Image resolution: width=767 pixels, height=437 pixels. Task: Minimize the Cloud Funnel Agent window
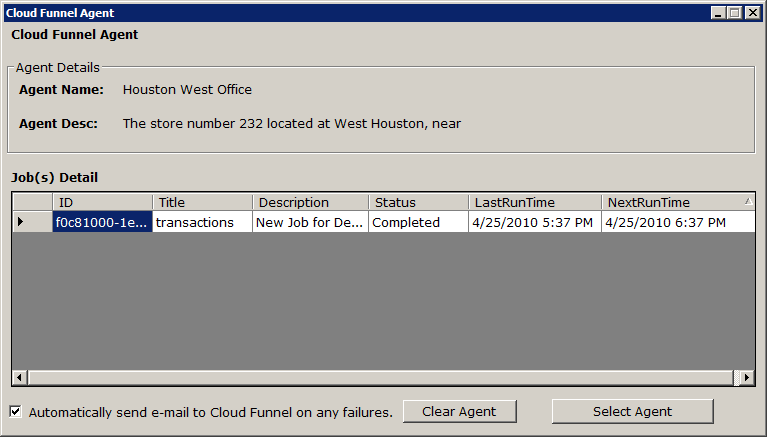pos(718,13)
